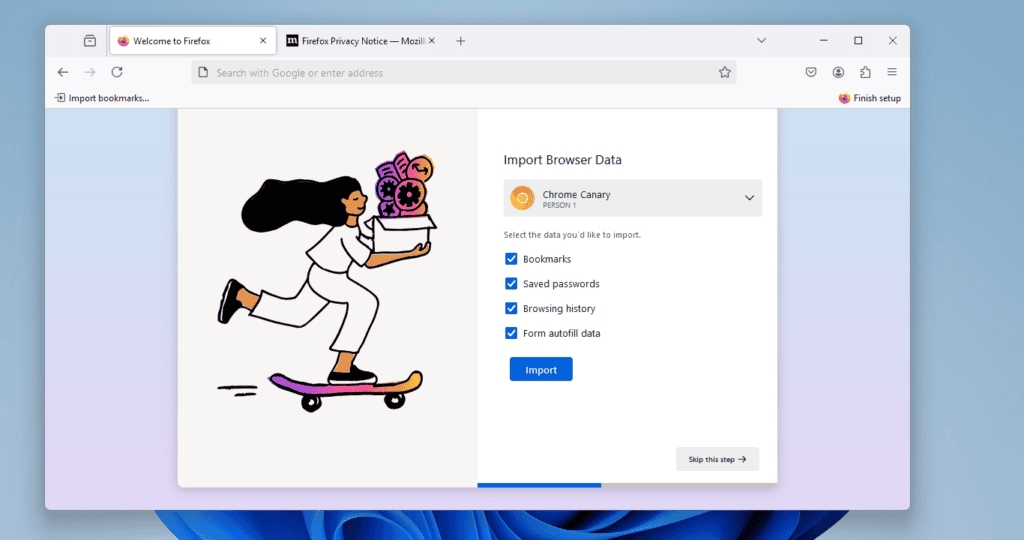
Task: Uncheck the Bookmarks checkbox
Action: [511, 259]
